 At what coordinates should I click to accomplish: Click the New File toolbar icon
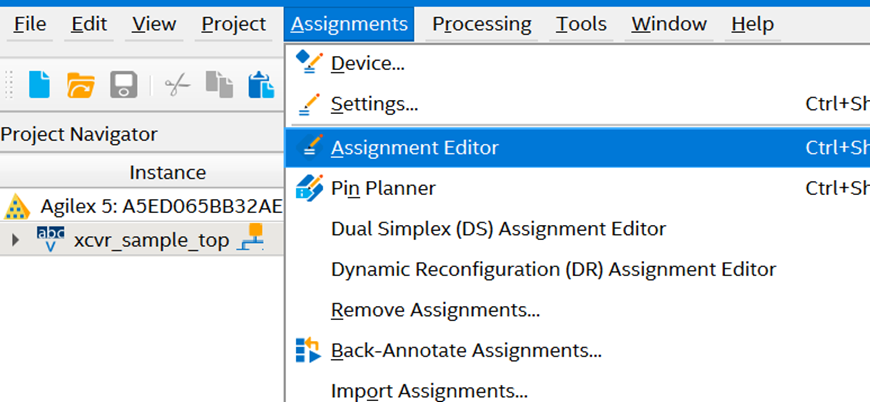39,85
